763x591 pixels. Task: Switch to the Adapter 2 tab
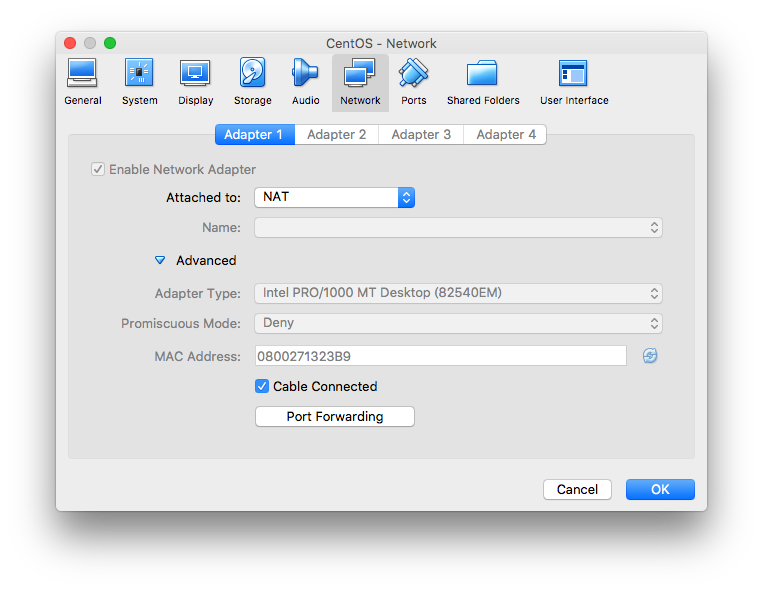pos(336,135)
